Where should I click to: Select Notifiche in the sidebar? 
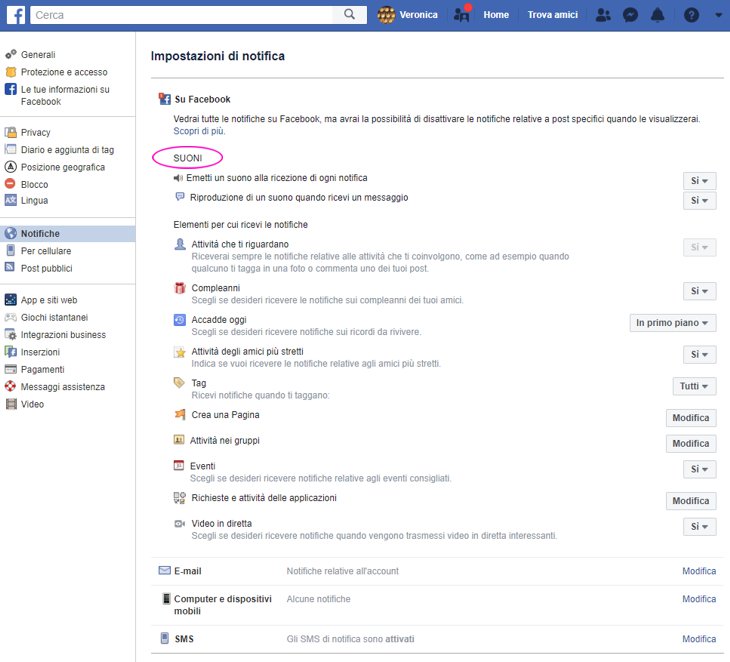(68, 233)
